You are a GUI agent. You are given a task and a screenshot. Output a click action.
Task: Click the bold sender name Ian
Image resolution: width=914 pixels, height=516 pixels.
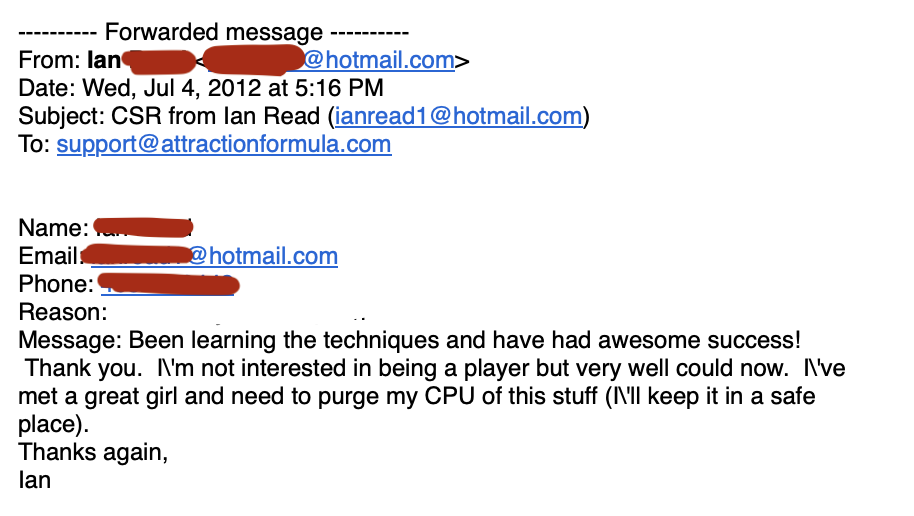pos(104,60)
